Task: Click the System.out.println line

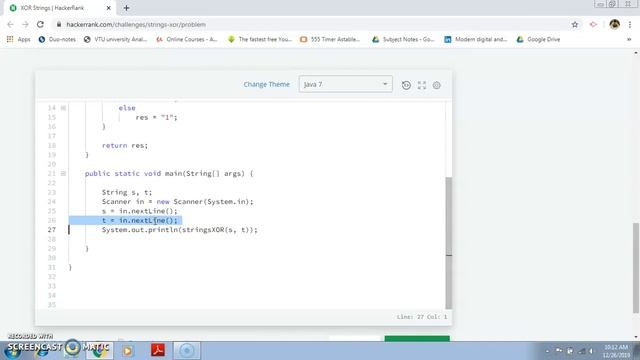Action: click(x=180, y=230)
